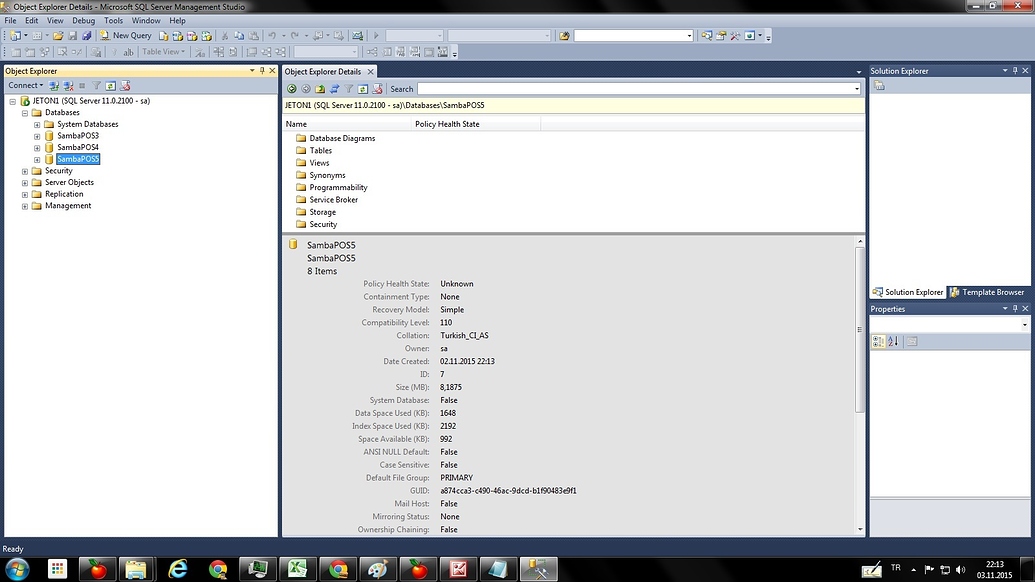Click the New Query toolbar button

tap(126, 36)
